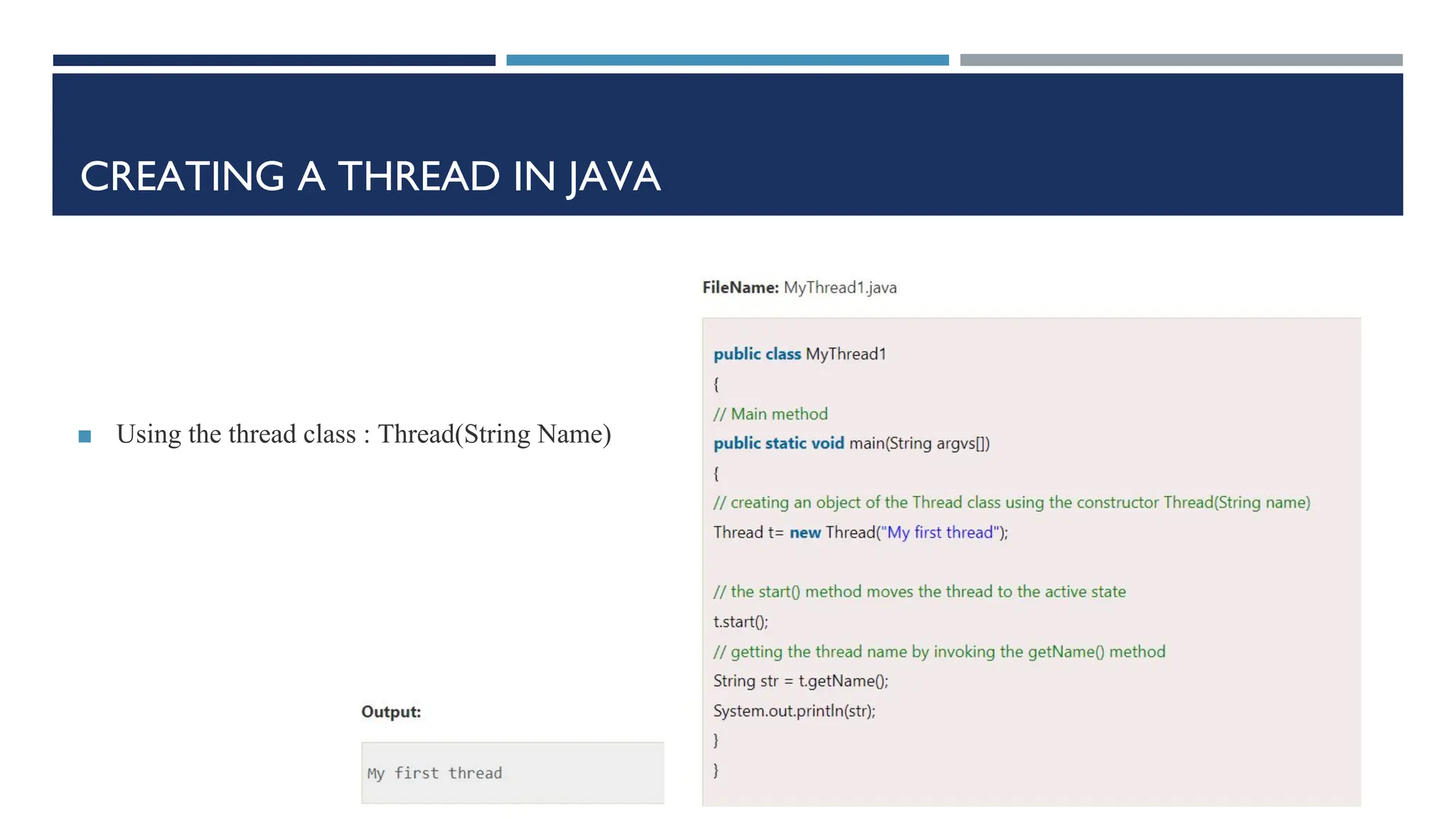
Task: Click the 'FileName: MyThread1.java' label
Action: pos(799,288)
